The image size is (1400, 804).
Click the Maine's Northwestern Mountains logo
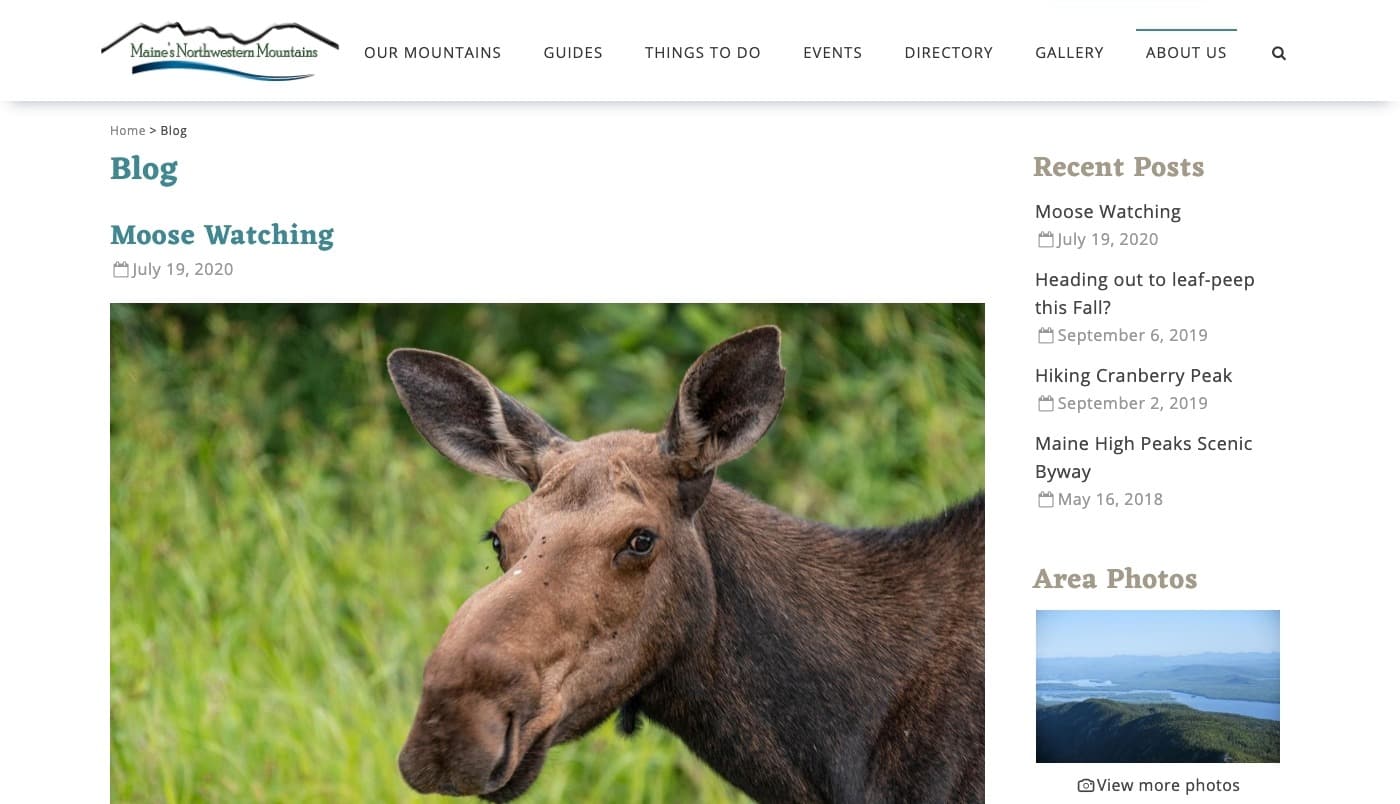tap(220, 50)
